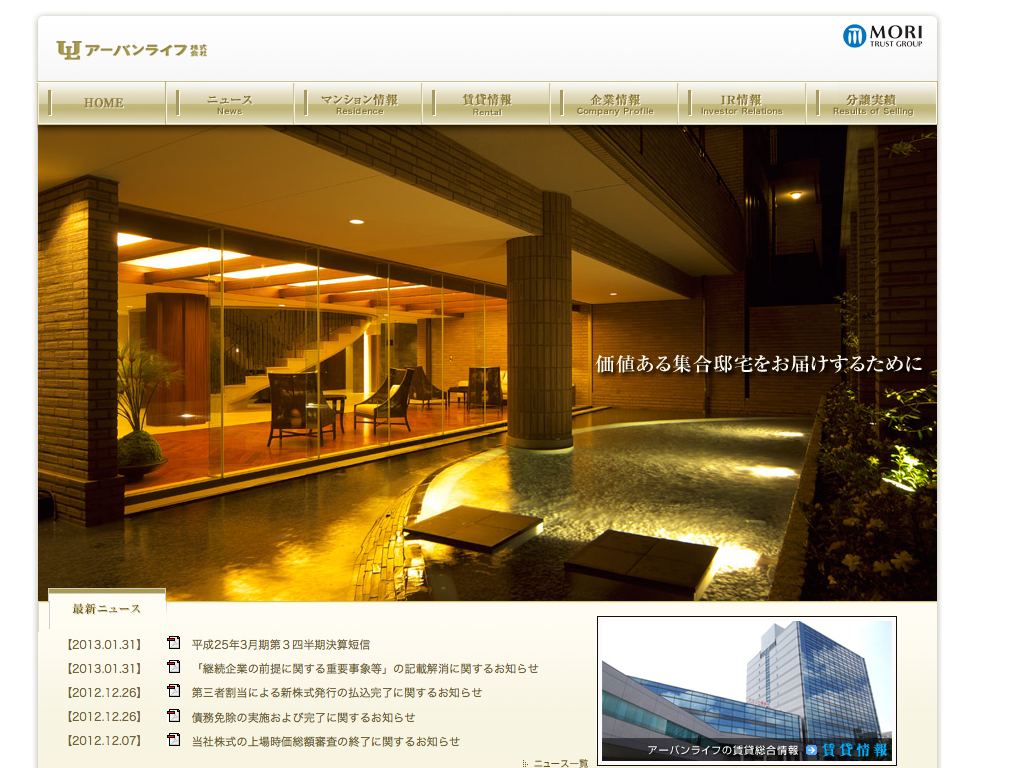Open IR情報 Investor Relations page
The image size is (1028, 768).
[742, 104]
